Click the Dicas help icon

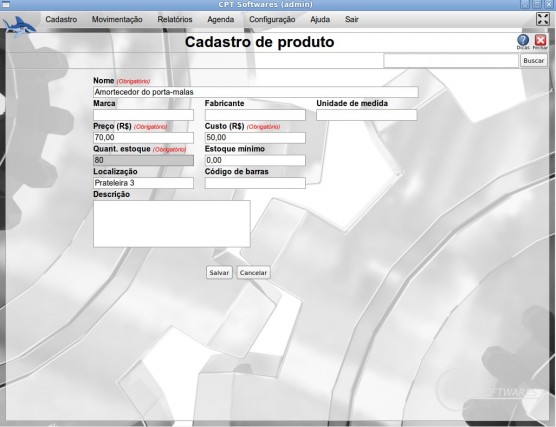[523, 41]
